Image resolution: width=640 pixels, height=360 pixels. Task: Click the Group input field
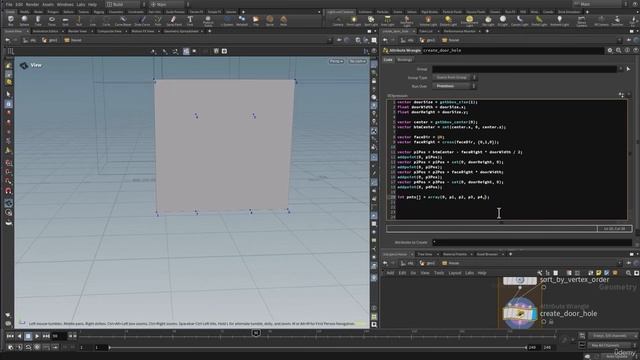[524, 69]
